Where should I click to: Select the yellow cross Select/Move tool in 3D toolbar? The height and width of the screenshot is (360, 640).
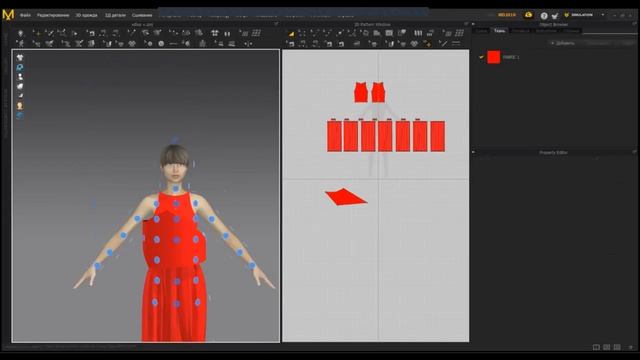tap(37, 33)
